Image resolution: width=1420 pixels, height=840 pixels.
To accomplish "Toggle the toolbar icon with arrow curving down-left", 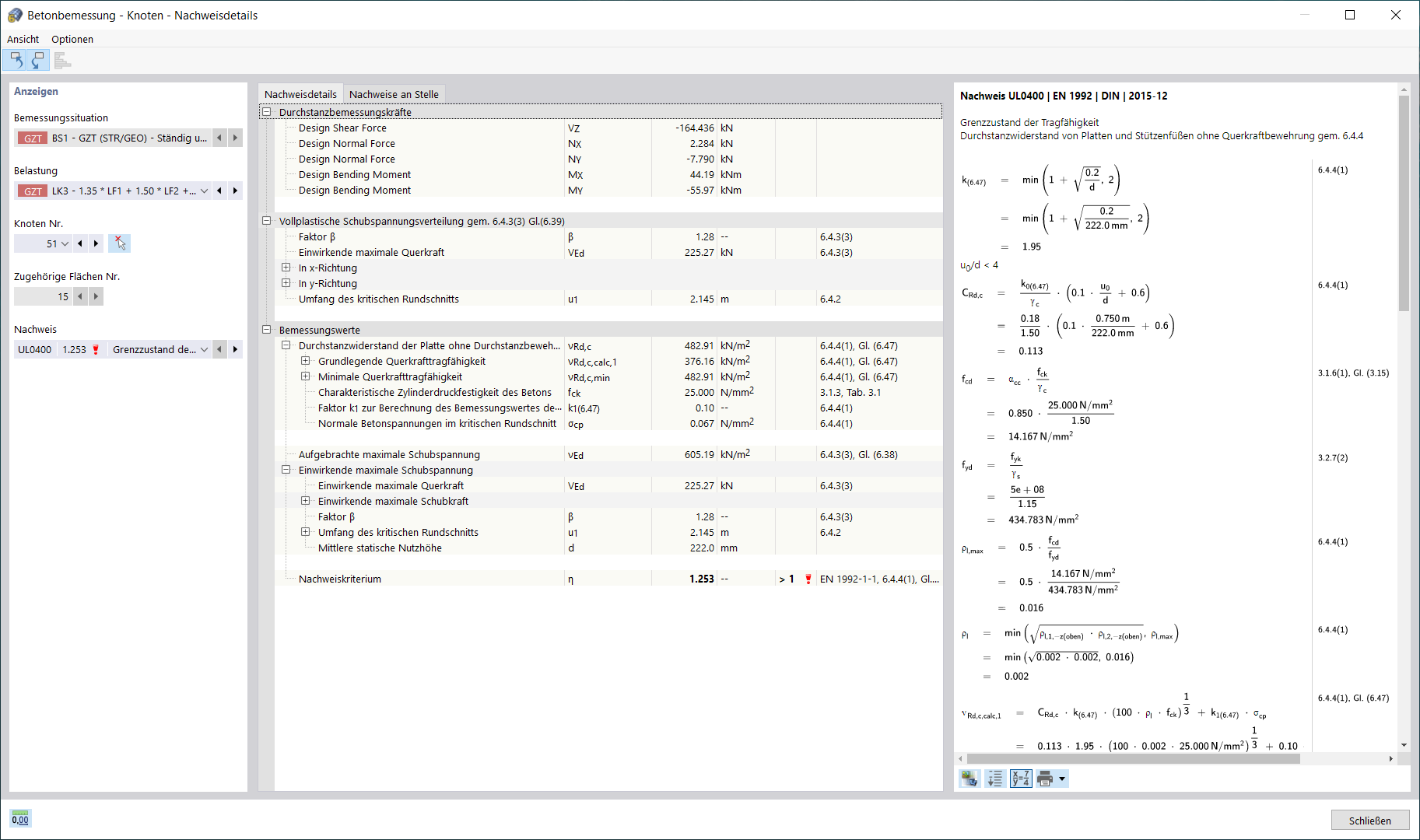I will (x=38, y=60).
